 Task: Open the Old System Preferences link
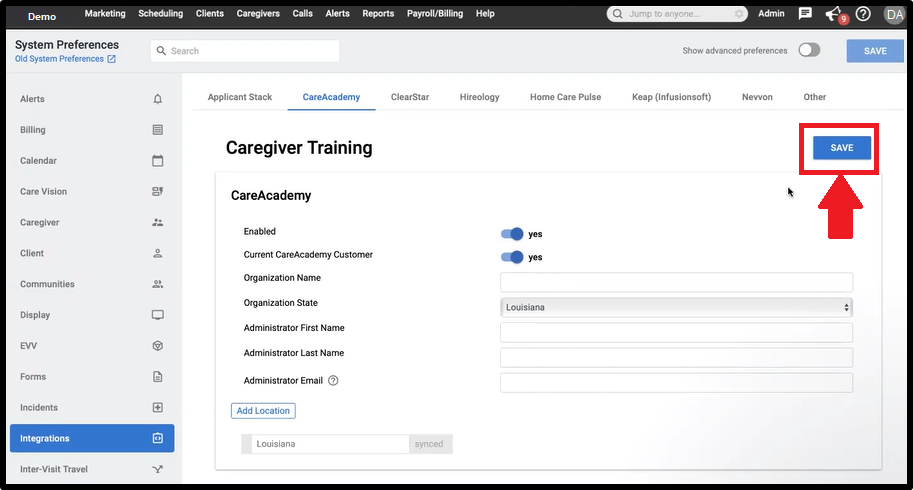[59, 59]
